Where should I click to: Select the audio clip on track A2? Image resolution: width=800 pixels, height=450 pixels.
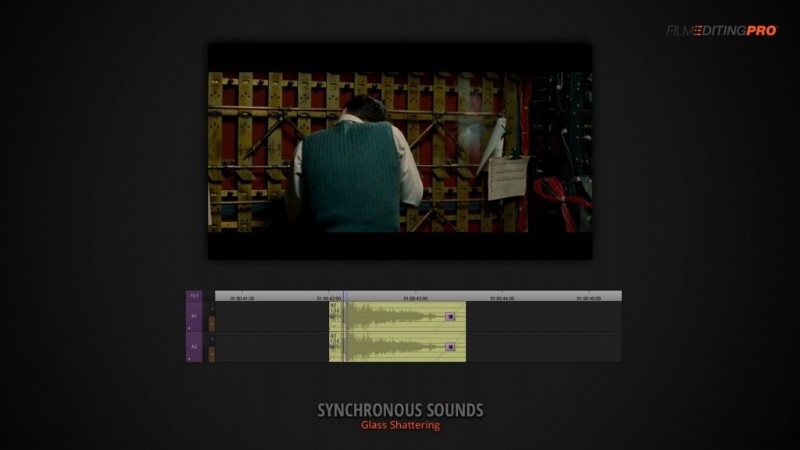tap(397, 347)
